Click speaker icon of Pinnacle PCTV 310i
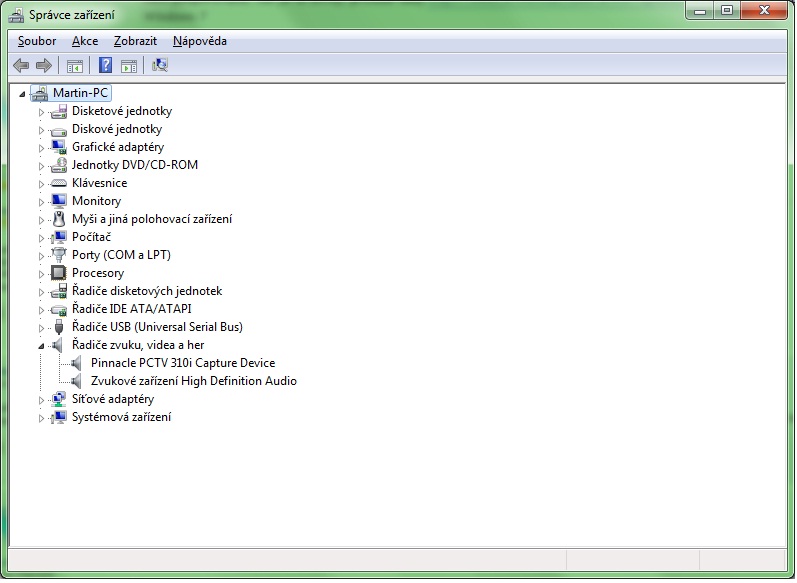The image size is (797, 583). pyautogui.click(x=77, y=363)
